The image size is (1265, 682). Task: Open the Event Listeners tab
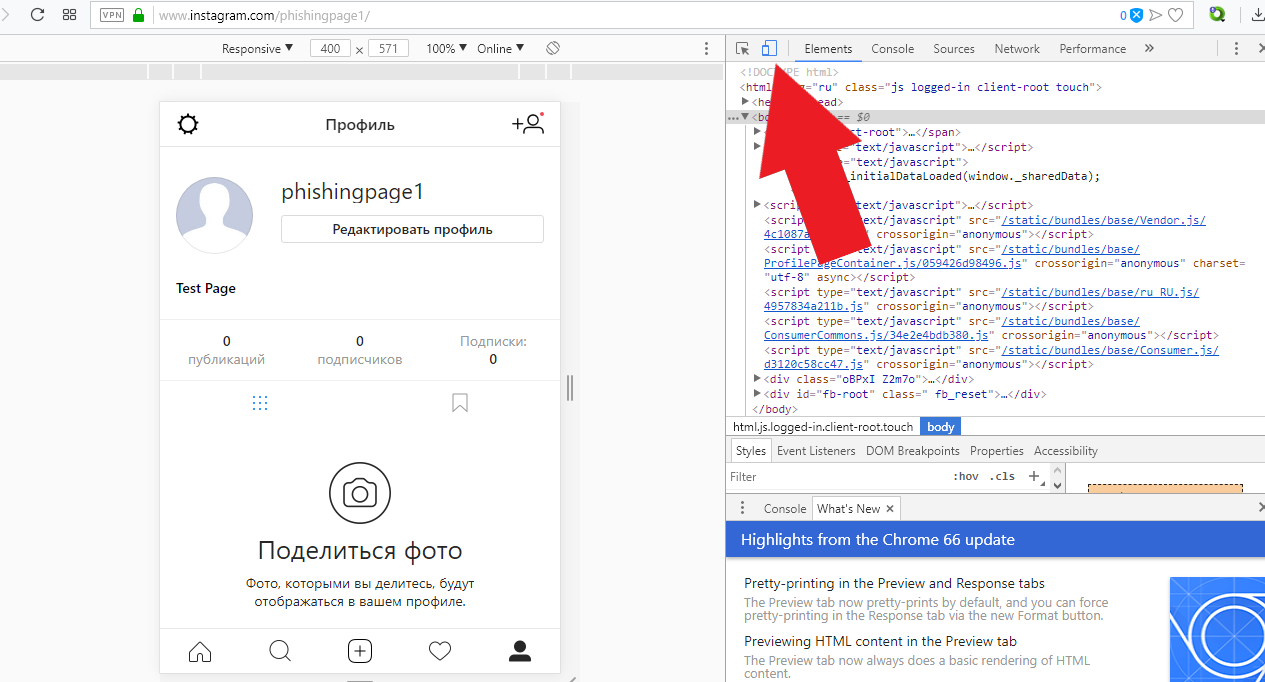(x=815, y=451)
